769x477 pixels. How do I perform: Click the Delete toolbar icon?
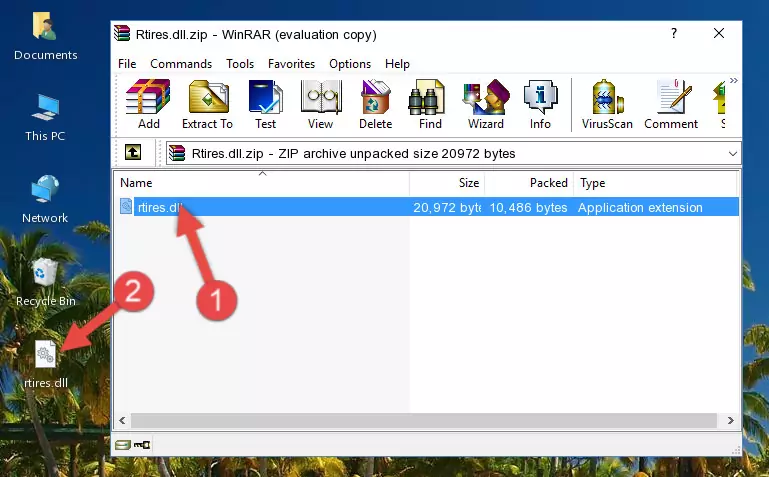pos(375,104)
